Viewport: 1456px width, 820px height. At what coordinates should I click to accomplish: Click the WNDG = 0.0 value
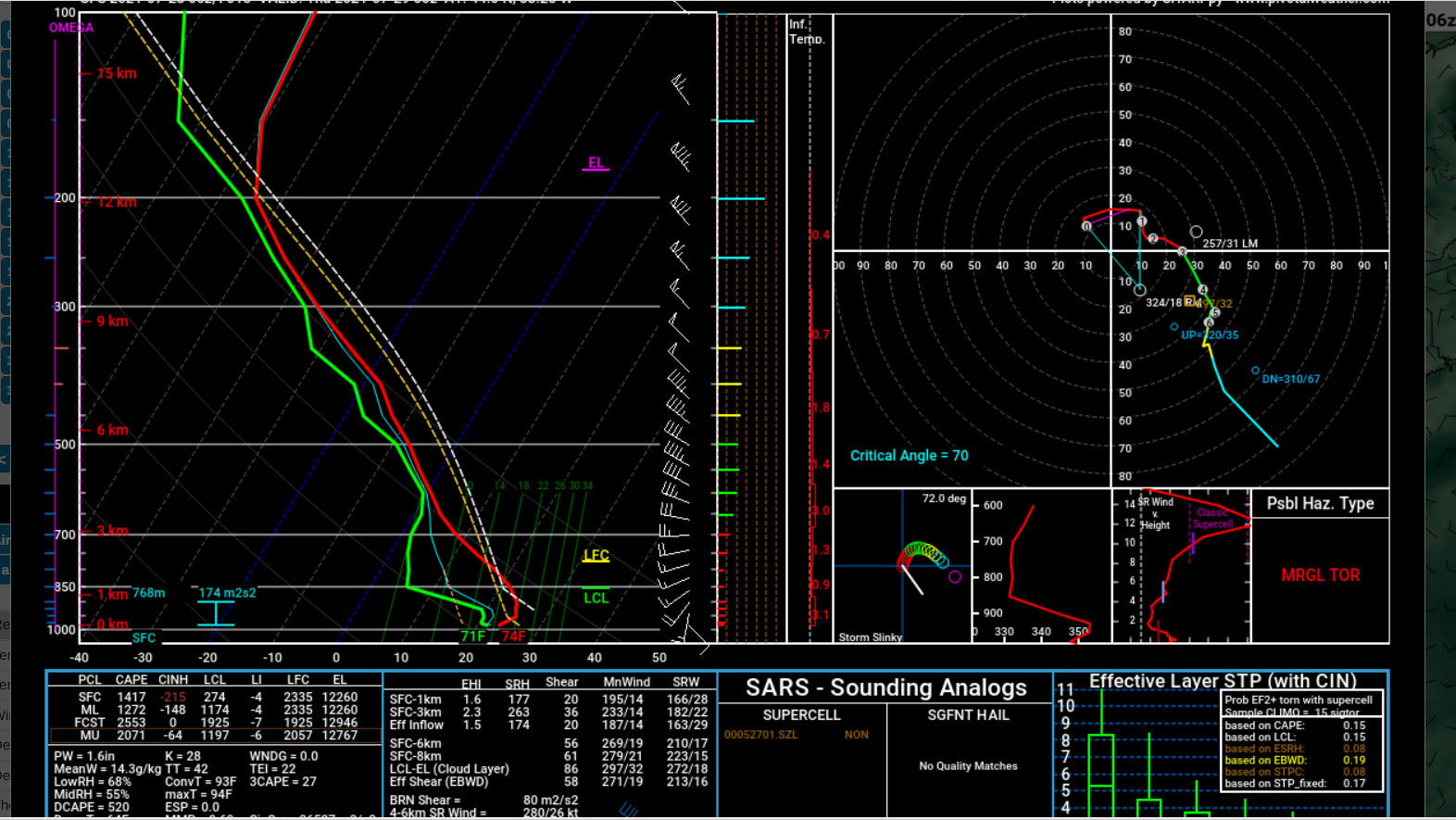tap(283, 756)
